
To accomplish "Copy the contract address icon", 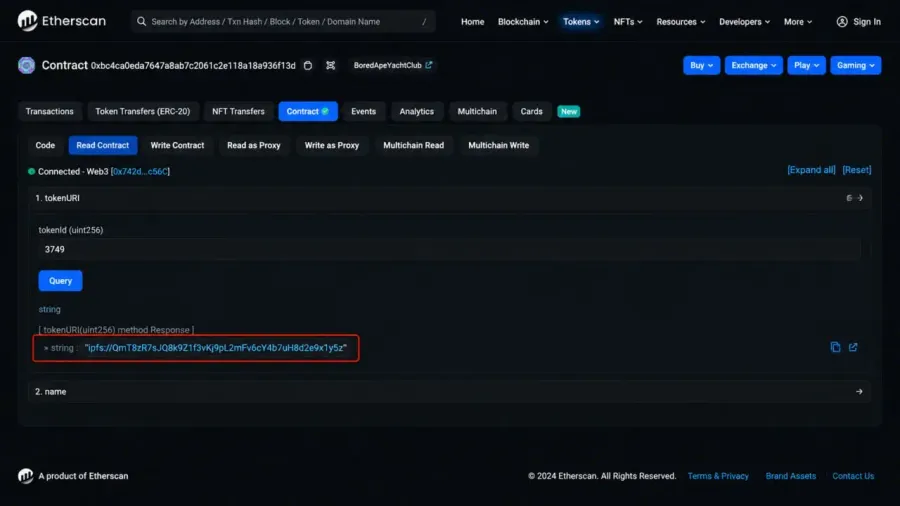I will tap(308, 65).
